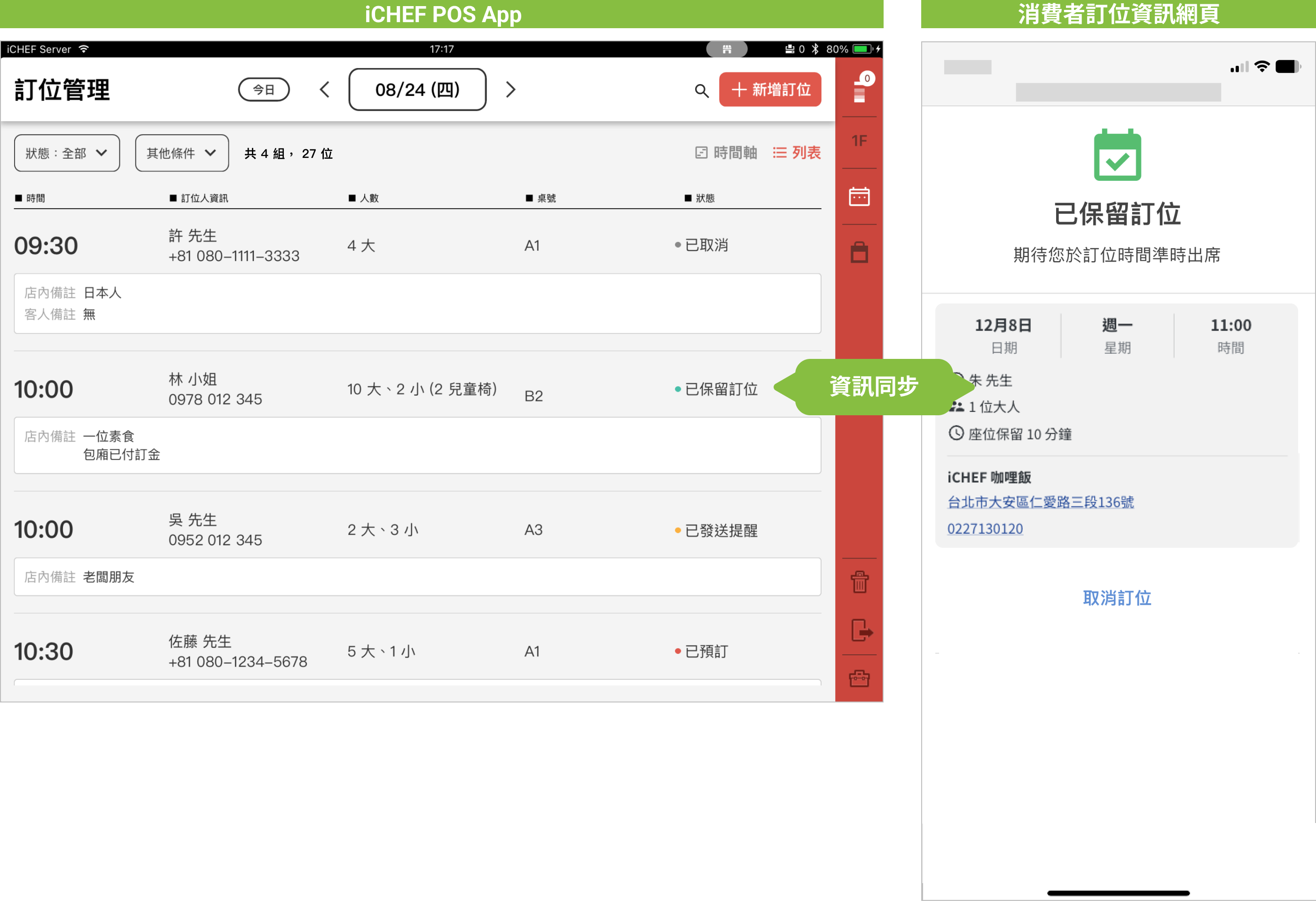The image size is (1316, 901).
Task: Click the trash bin sidebar icon
Action: coord(859,581)
